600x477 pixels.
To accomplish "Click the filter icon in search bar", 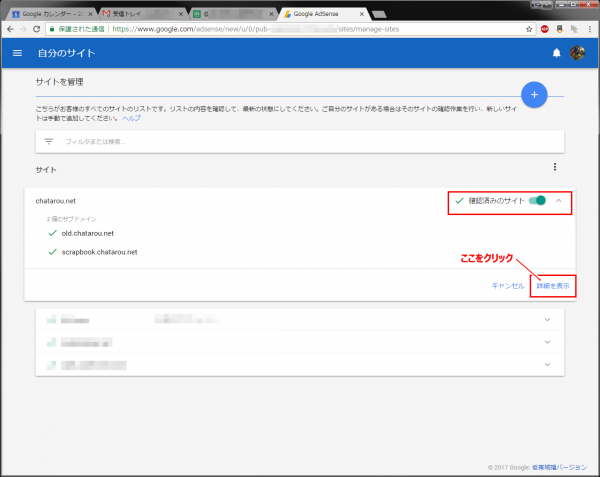I will tap(49, 142).
